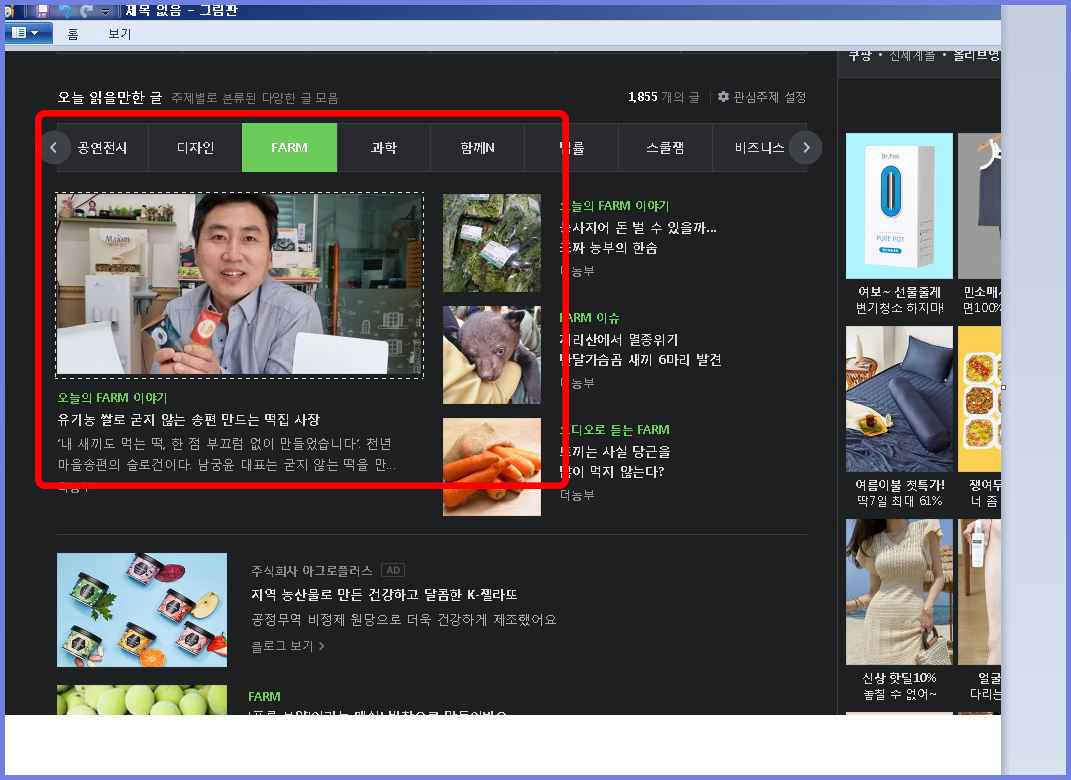Click caption '신상 핫딜10% 놓칠 수 없어~'
This screenshot has width=1071, height=780.
pos(899,686)
